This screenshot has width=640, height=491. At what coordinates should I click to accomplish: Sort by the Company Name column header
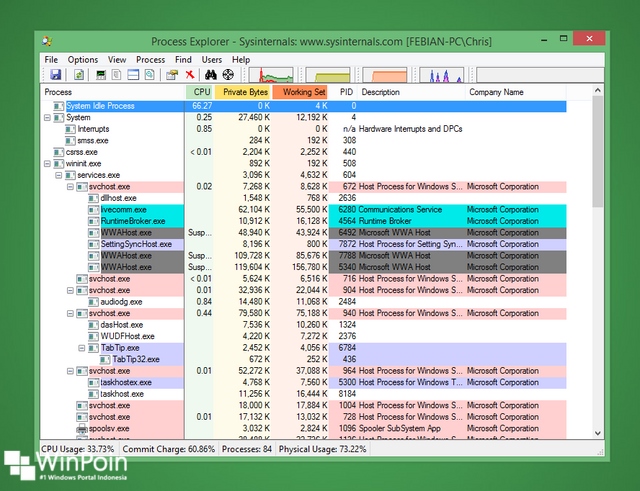(516, 92)
